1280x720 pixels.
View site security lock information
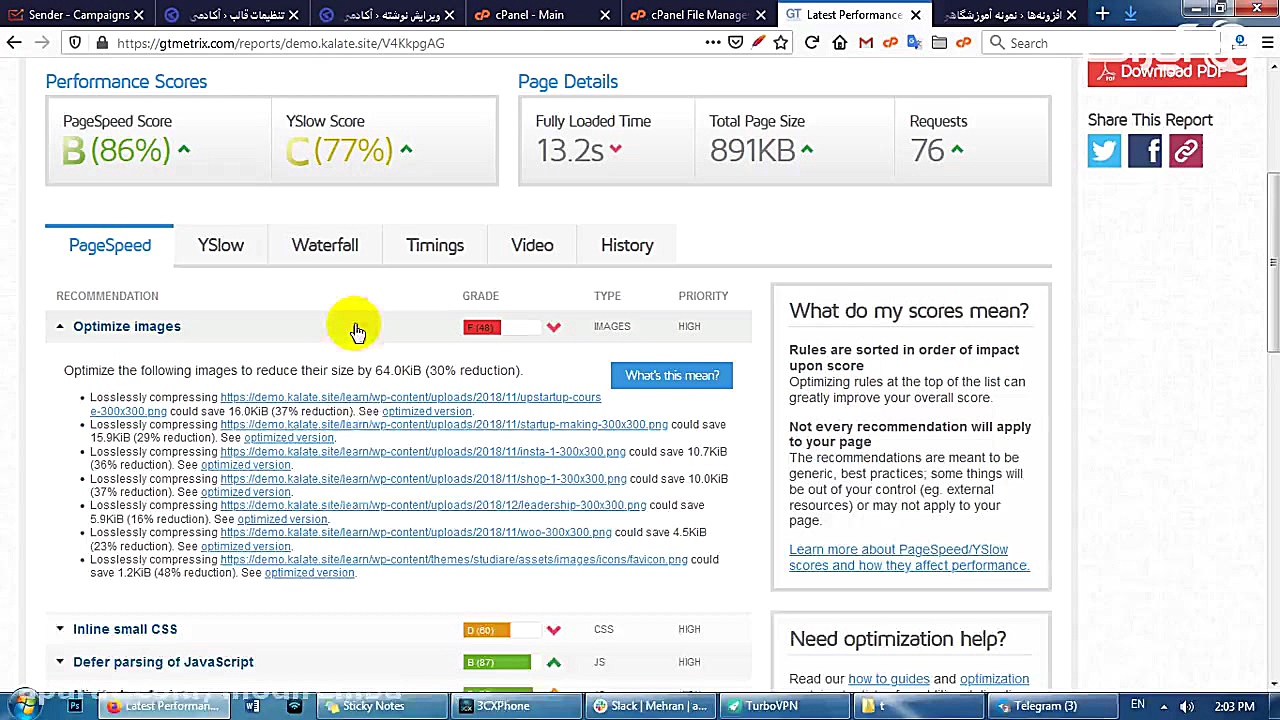point(101,43)
